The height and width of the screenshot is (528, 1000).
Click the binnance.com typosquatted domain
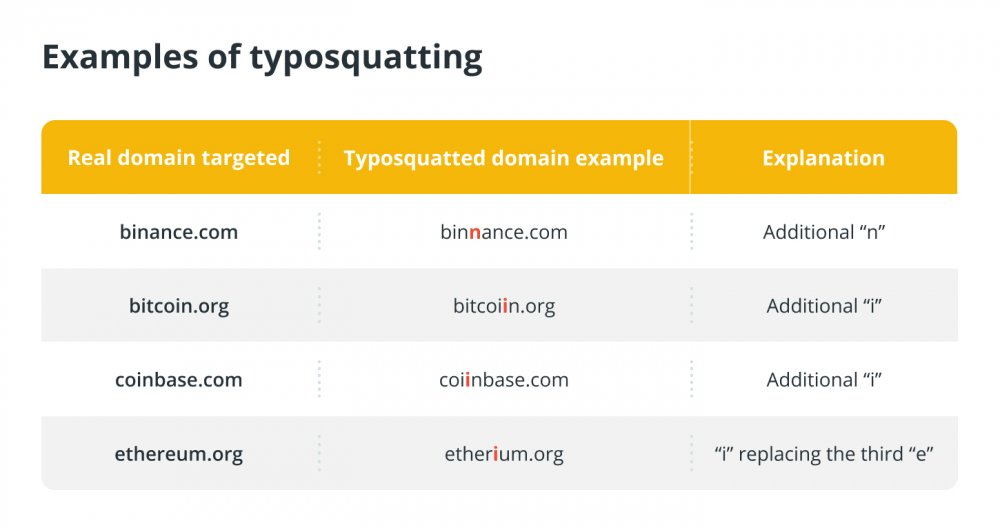(x=504, y=231)
